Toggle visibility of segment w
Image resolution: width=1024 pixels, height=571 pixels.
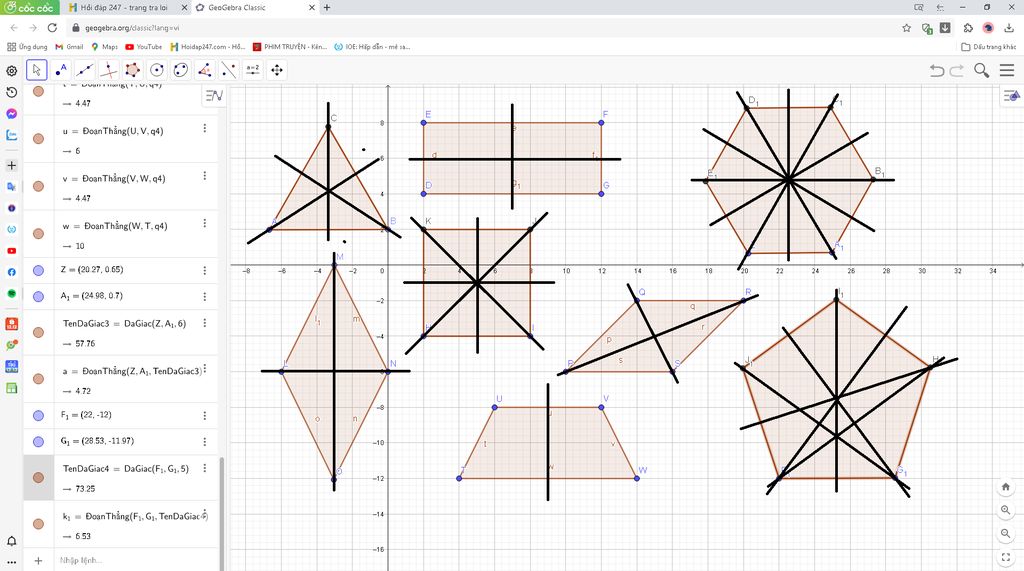pyautogui.click(x=39, y=234)
